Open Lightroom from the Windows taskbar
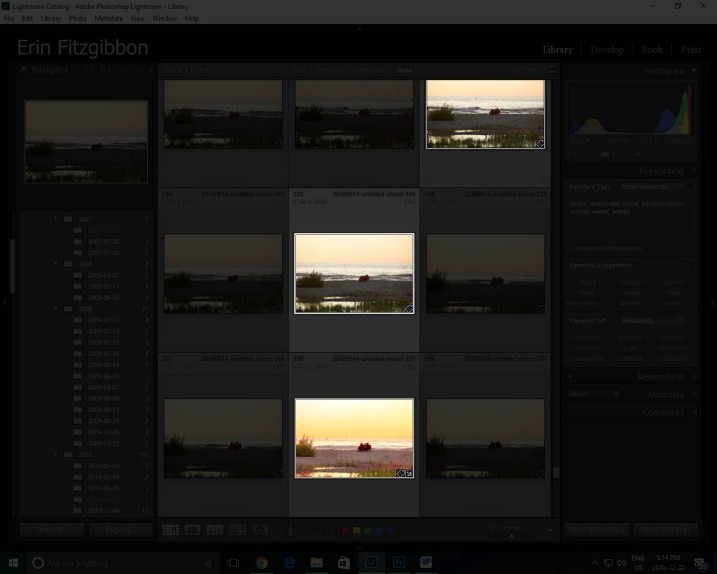The height and width of the screenshot is (574, 717). point(371,563)
